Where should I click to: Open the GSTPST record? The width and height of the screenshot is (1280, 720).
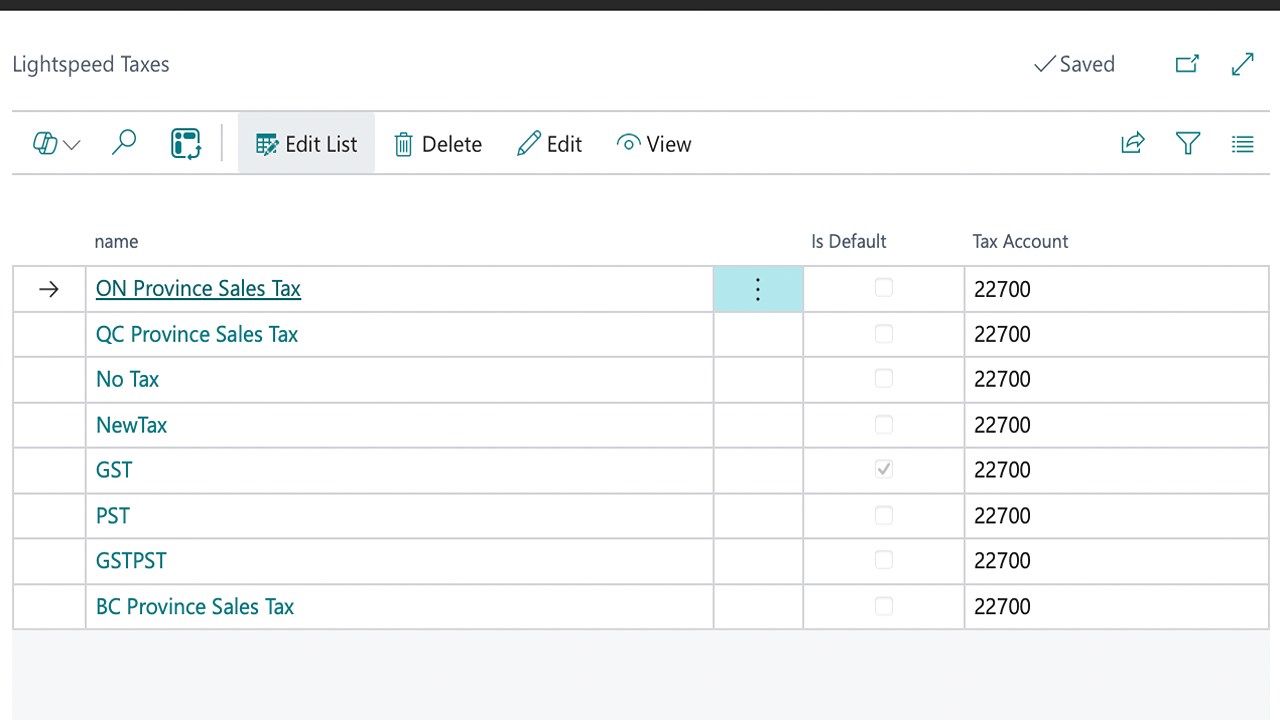coord(131,561)
